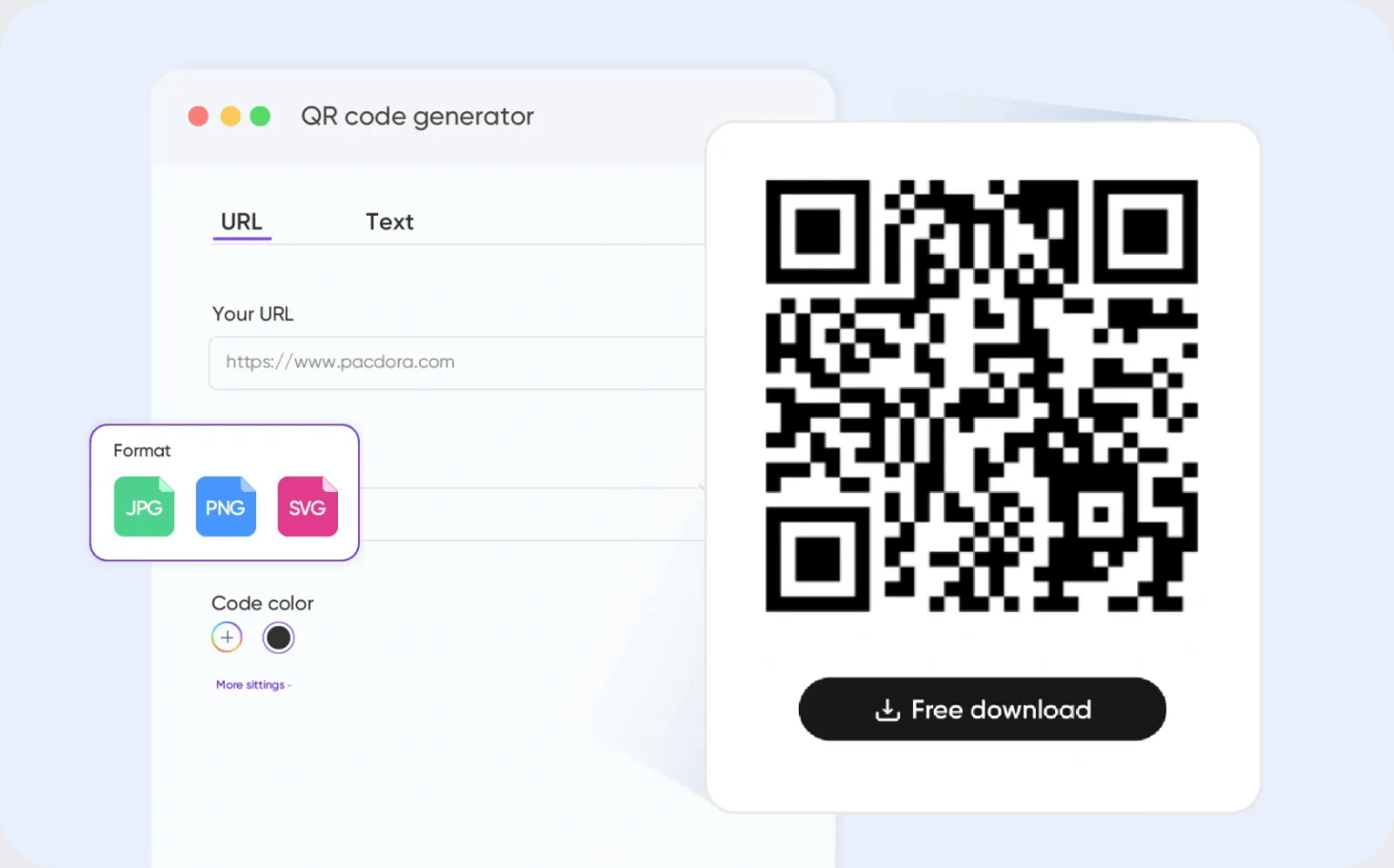The image size is (1394, 868).
Task: Click the Format card heading
Action: [142, 450]
